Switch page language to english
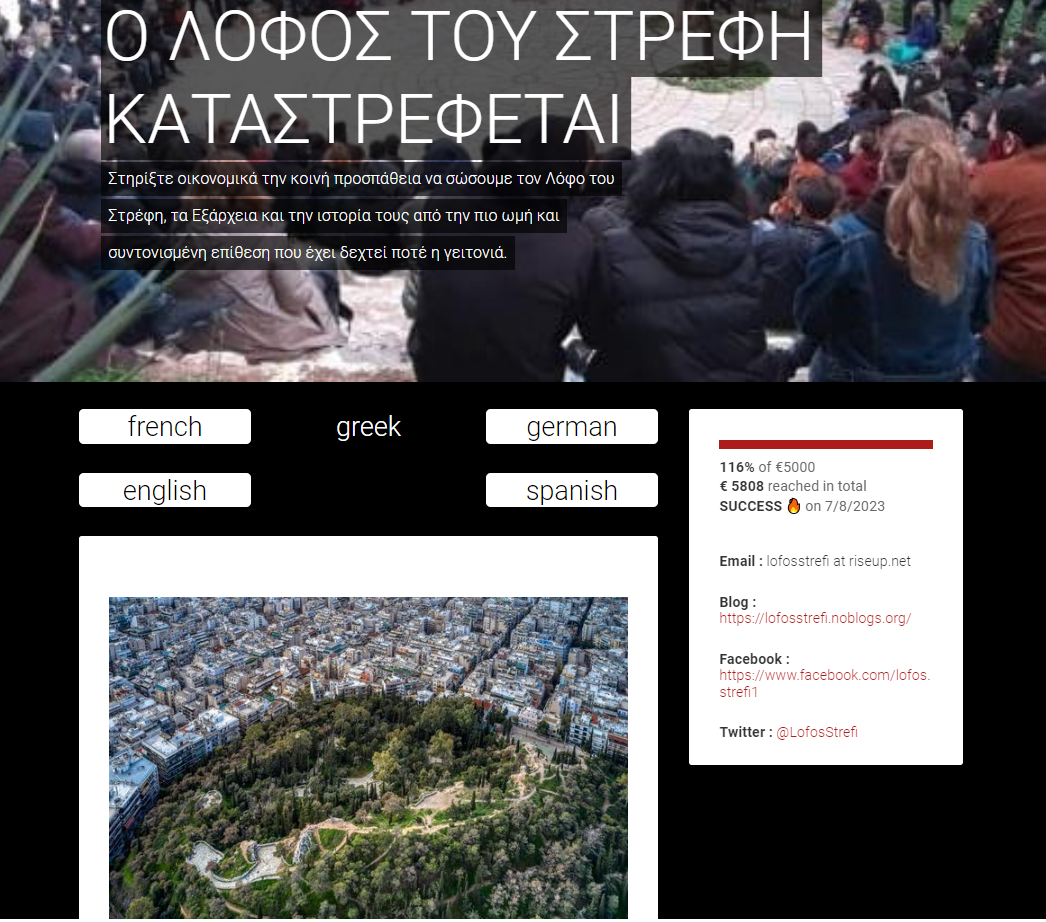Viewport: 1046px width, 922px height. (x=165, y=490)
